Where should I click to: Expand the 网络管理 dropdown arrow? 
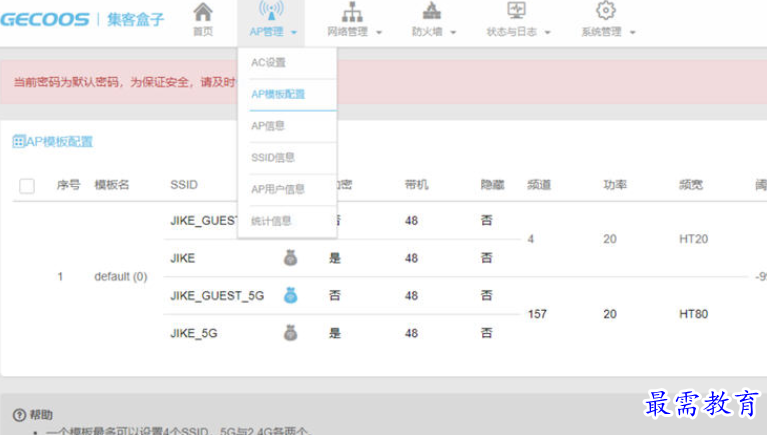(379, 32)
